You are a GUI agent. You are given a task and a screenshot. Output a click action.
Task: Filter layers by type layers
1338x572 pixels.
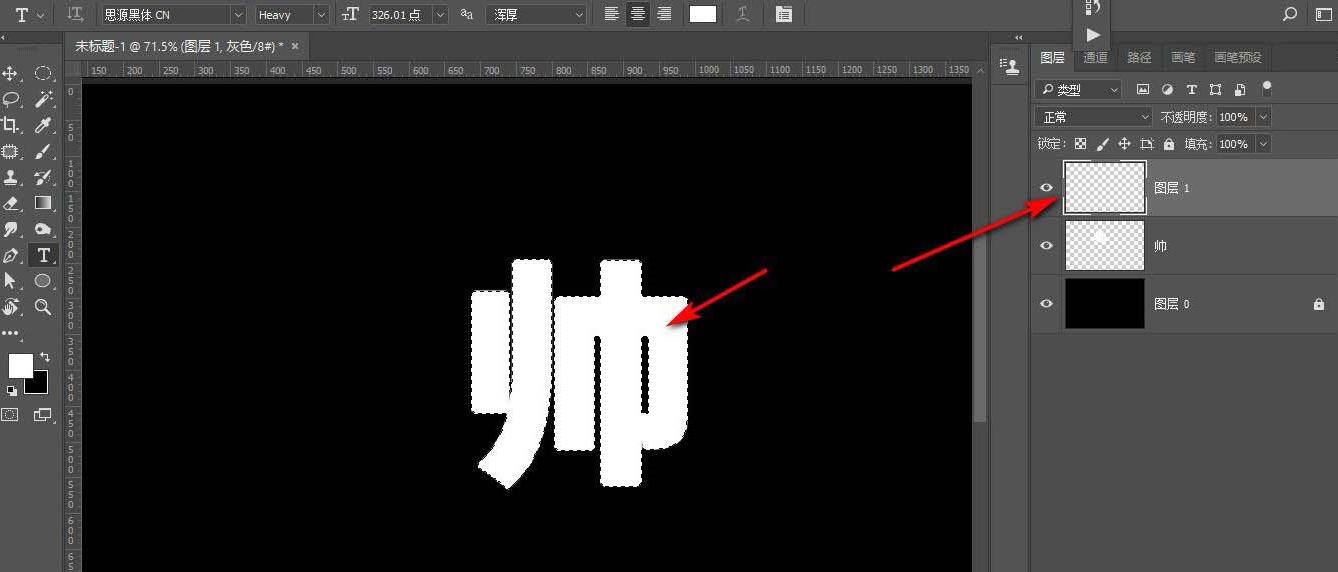coord(1191,89)
